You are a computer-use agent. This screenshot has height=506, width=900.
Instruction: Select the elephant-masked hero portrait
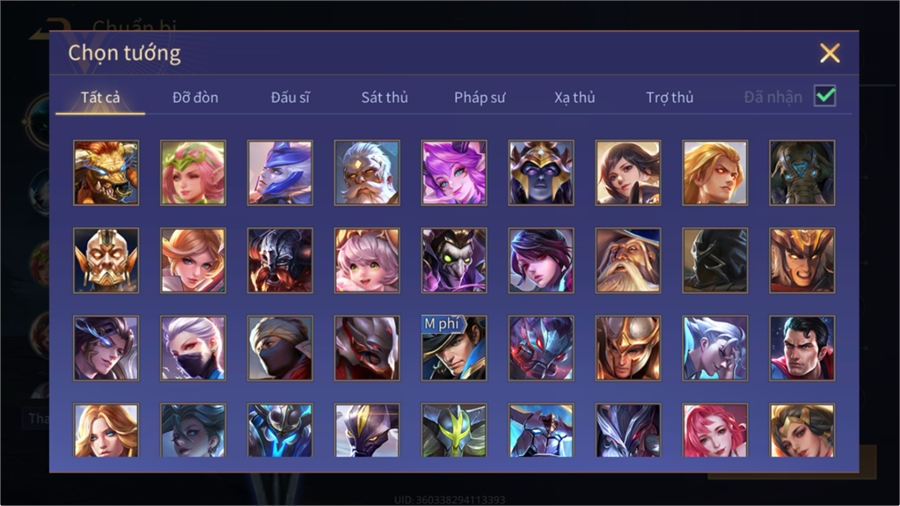coord(802,173)
